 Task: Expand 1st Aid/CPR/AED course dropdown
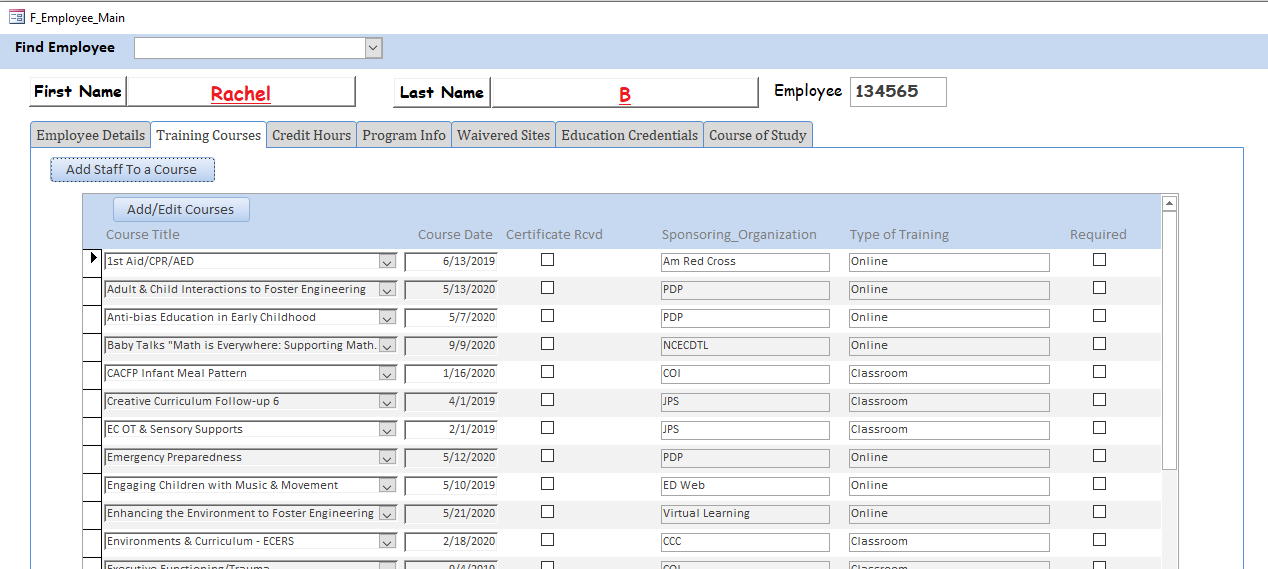click(387, 262)
